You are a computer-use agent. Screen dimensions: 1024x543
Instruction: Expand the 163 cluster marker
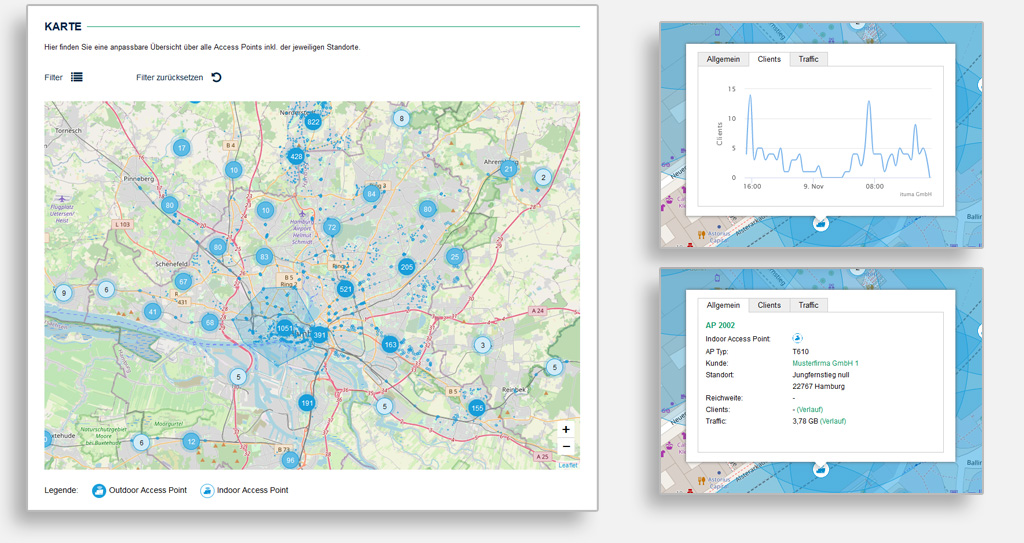point(390,345)
